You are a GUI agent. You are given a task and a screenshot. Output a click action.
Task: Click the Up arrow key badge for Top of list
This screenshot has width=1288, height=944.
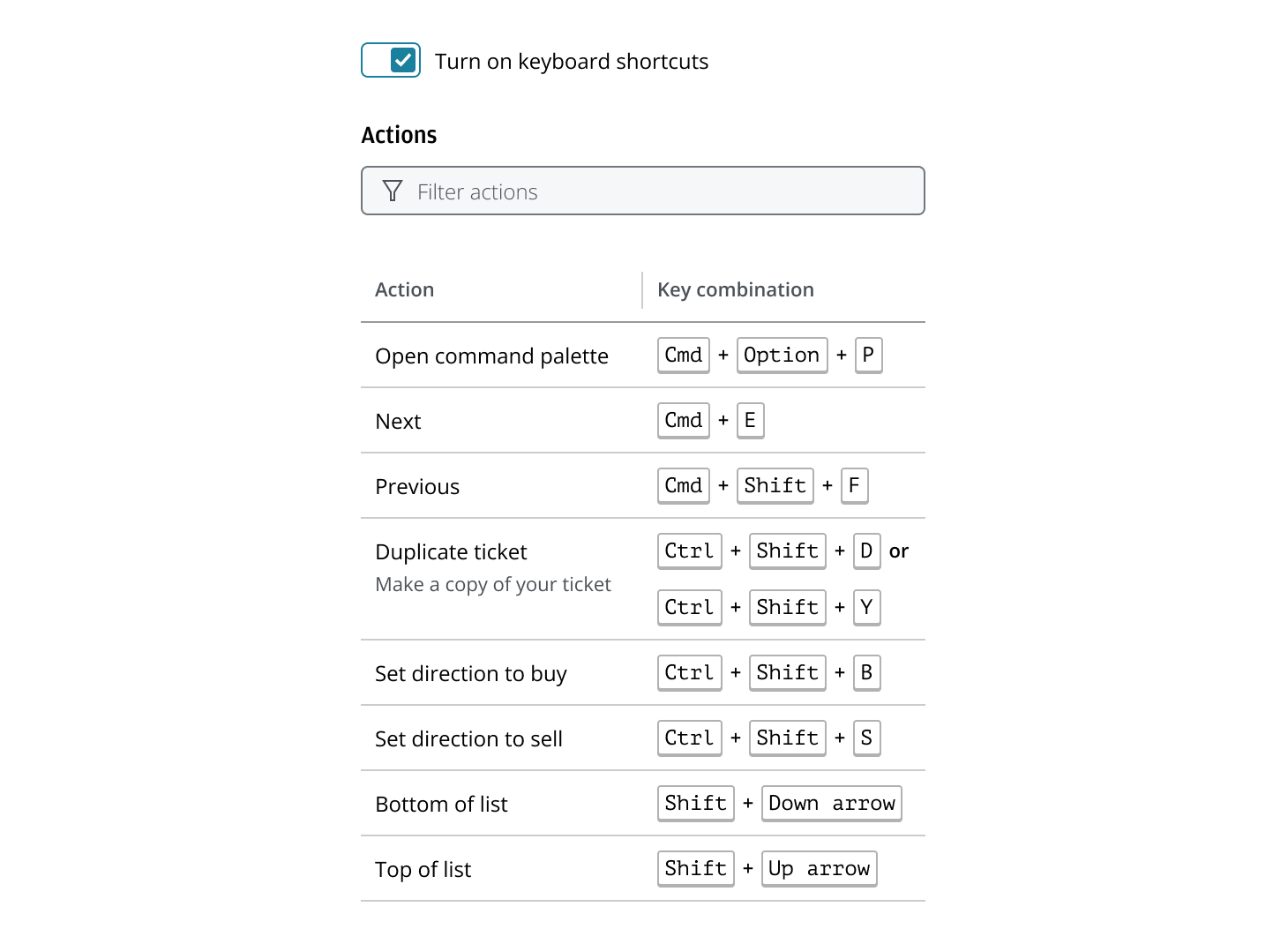coord(819,868)
